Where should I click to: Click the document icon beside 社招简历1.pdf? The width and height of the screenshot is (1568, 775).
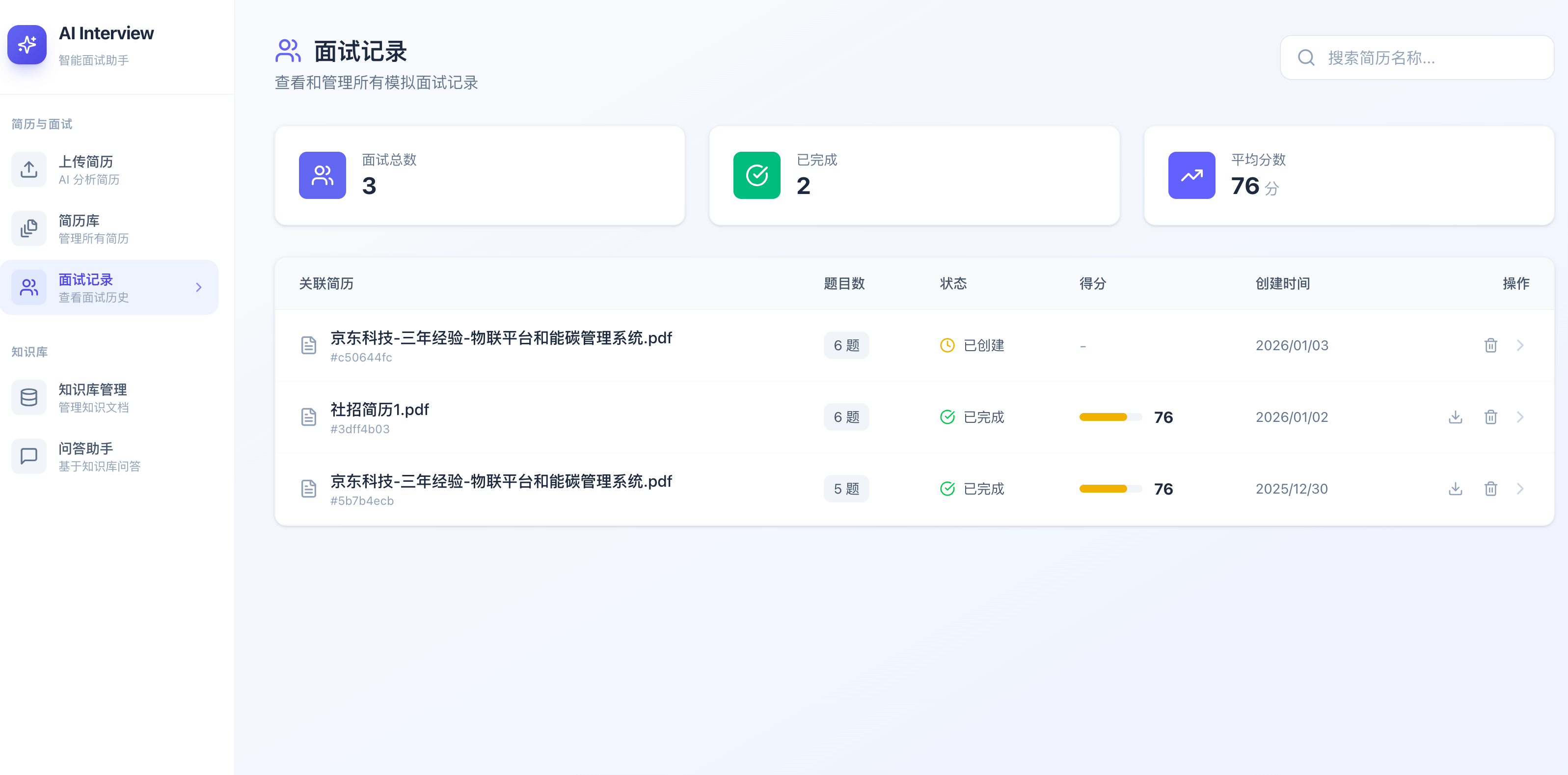click(x=309, y=416)
